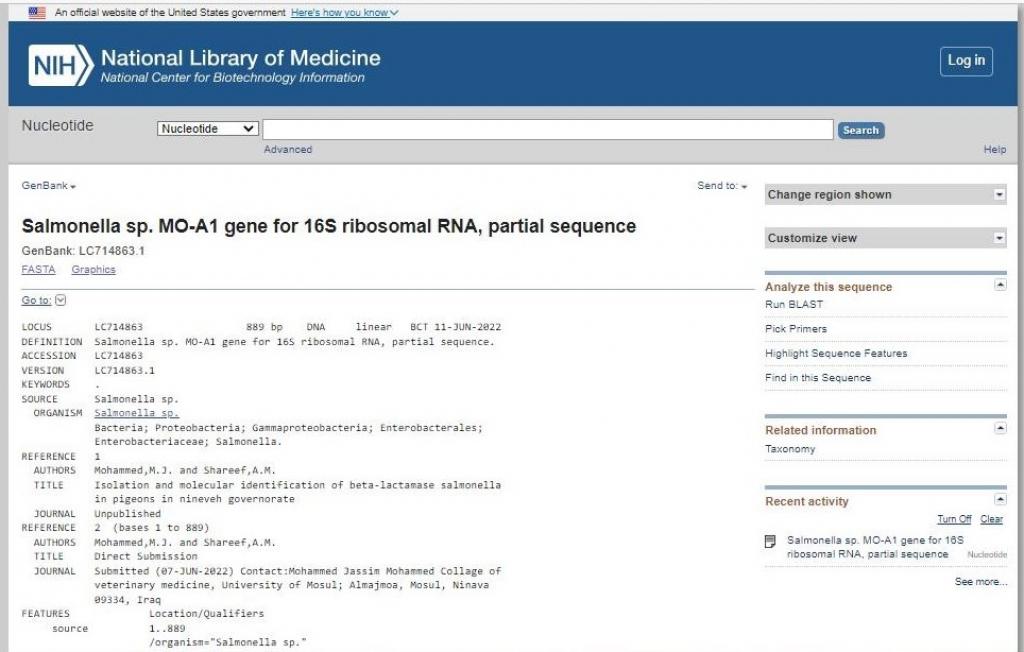Viewport: 1024px width, 652px height.
Task: Expand the Change region shown panel
Action: (x=999, y=195)
